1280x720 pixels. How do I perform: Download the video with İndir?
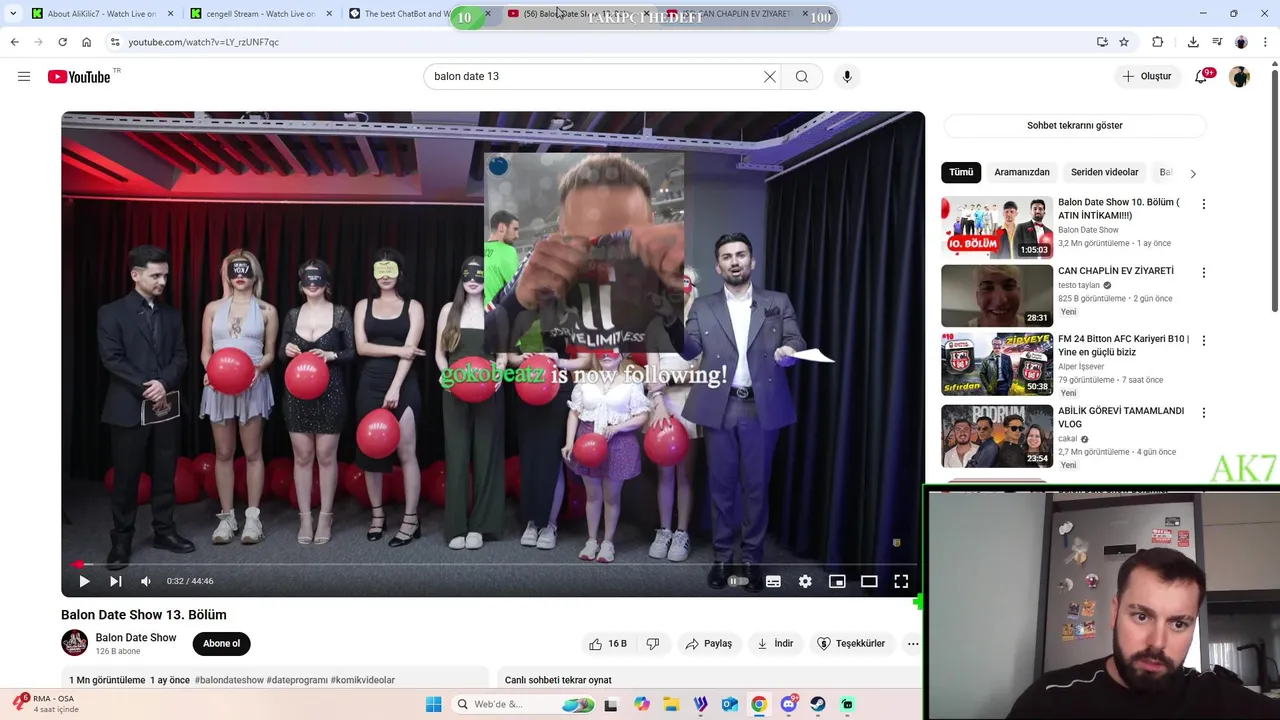point(775,644)
